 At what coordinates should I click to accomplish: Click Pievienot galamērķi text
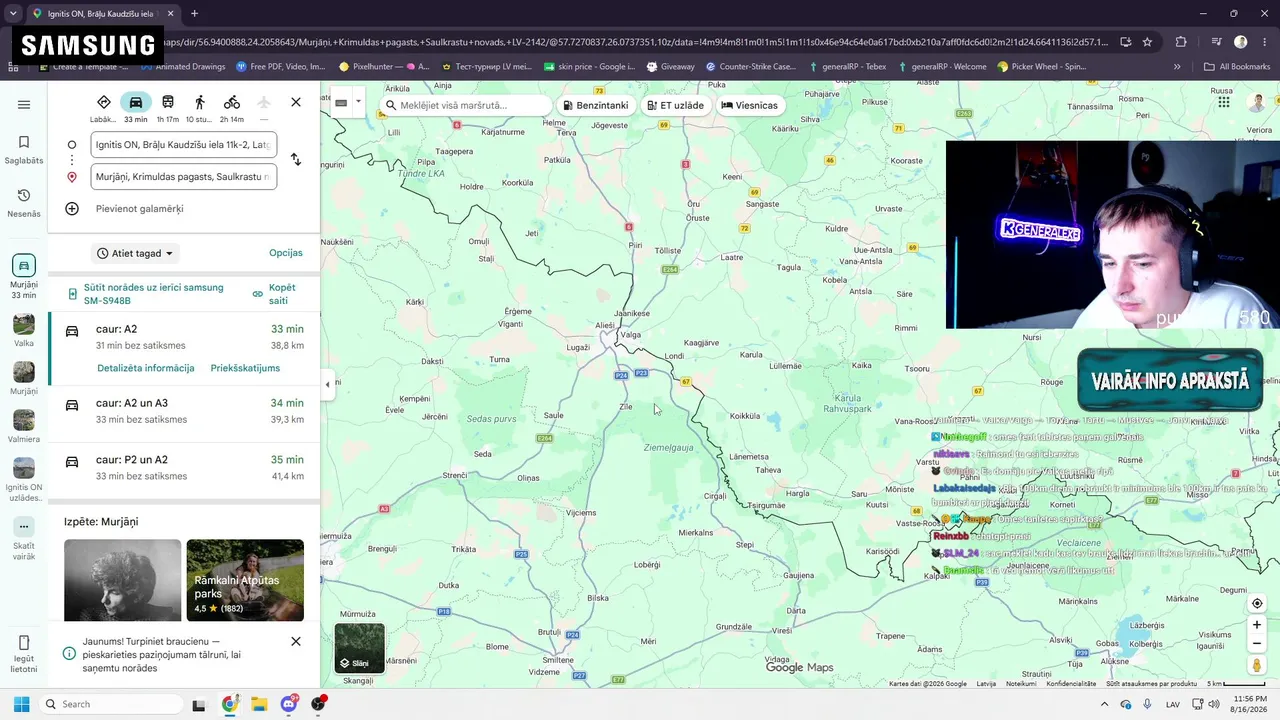(140, 209)
